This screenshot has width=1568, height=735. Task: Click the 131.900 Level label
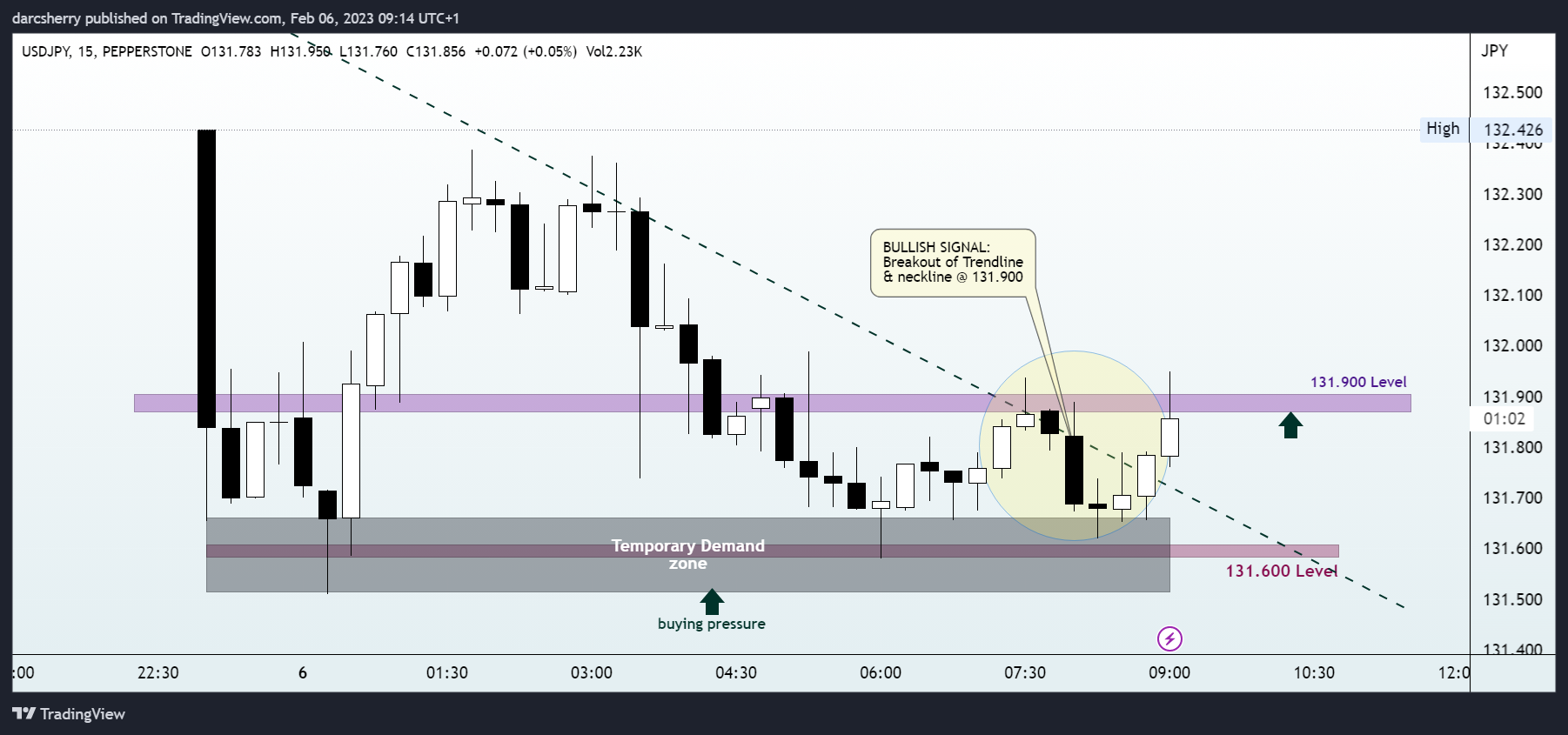[x=1358, y=382]
